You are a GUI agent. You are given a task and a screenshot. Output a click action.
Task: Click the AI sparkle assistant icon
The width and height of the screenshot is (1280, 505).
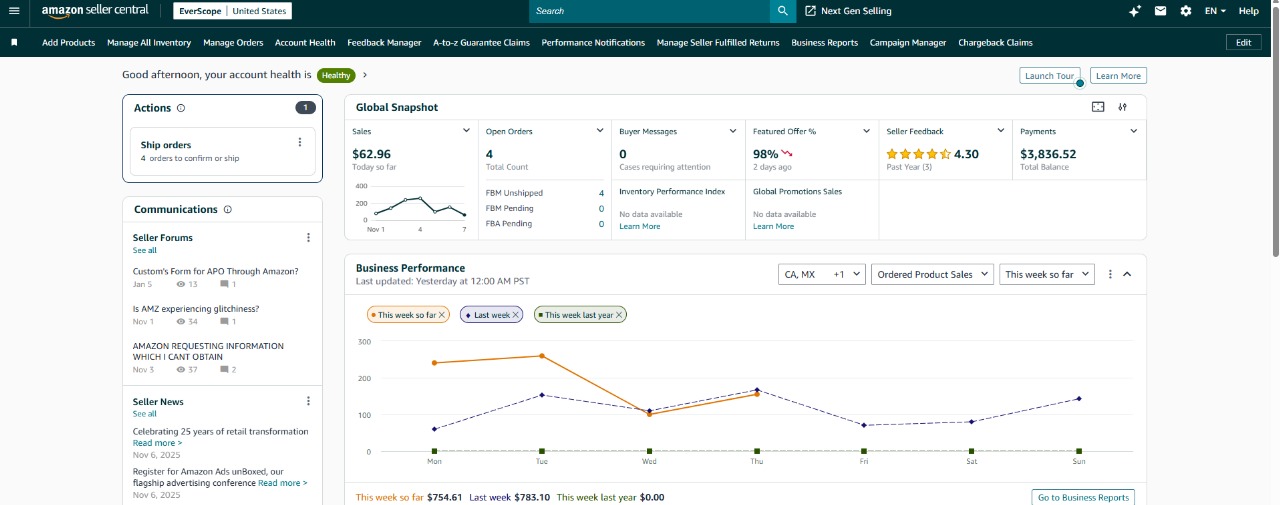[1134, 11]
